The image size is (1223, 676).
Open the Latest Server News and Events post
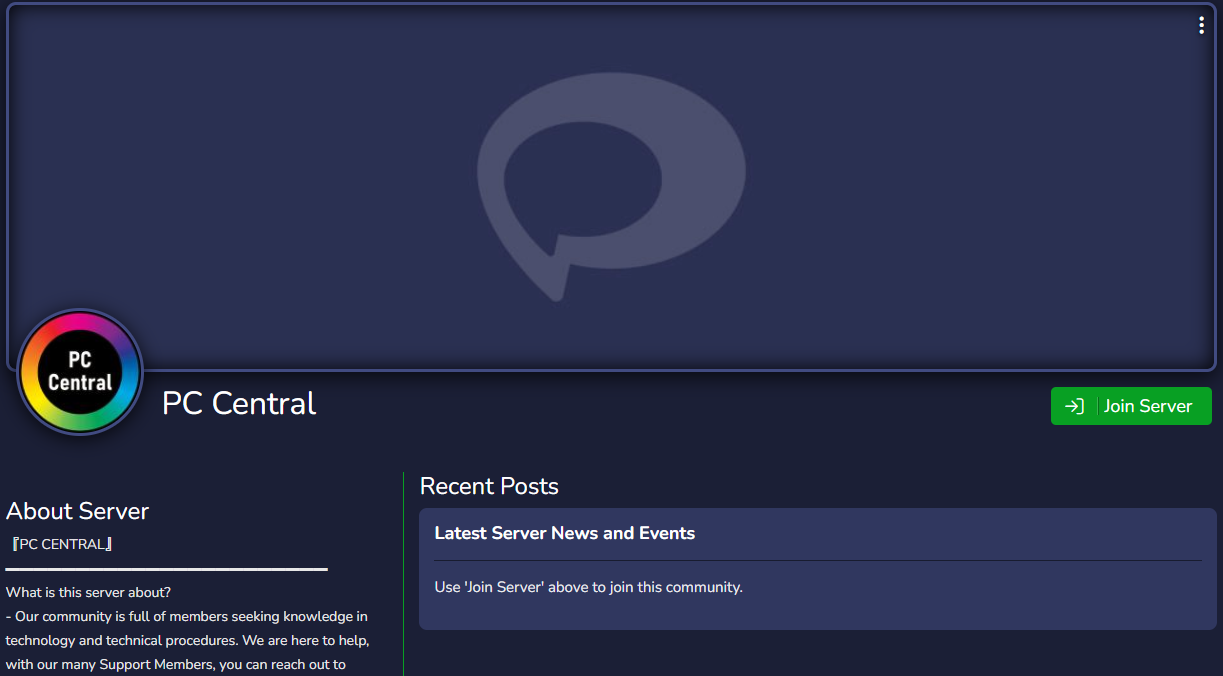(565, 533)
